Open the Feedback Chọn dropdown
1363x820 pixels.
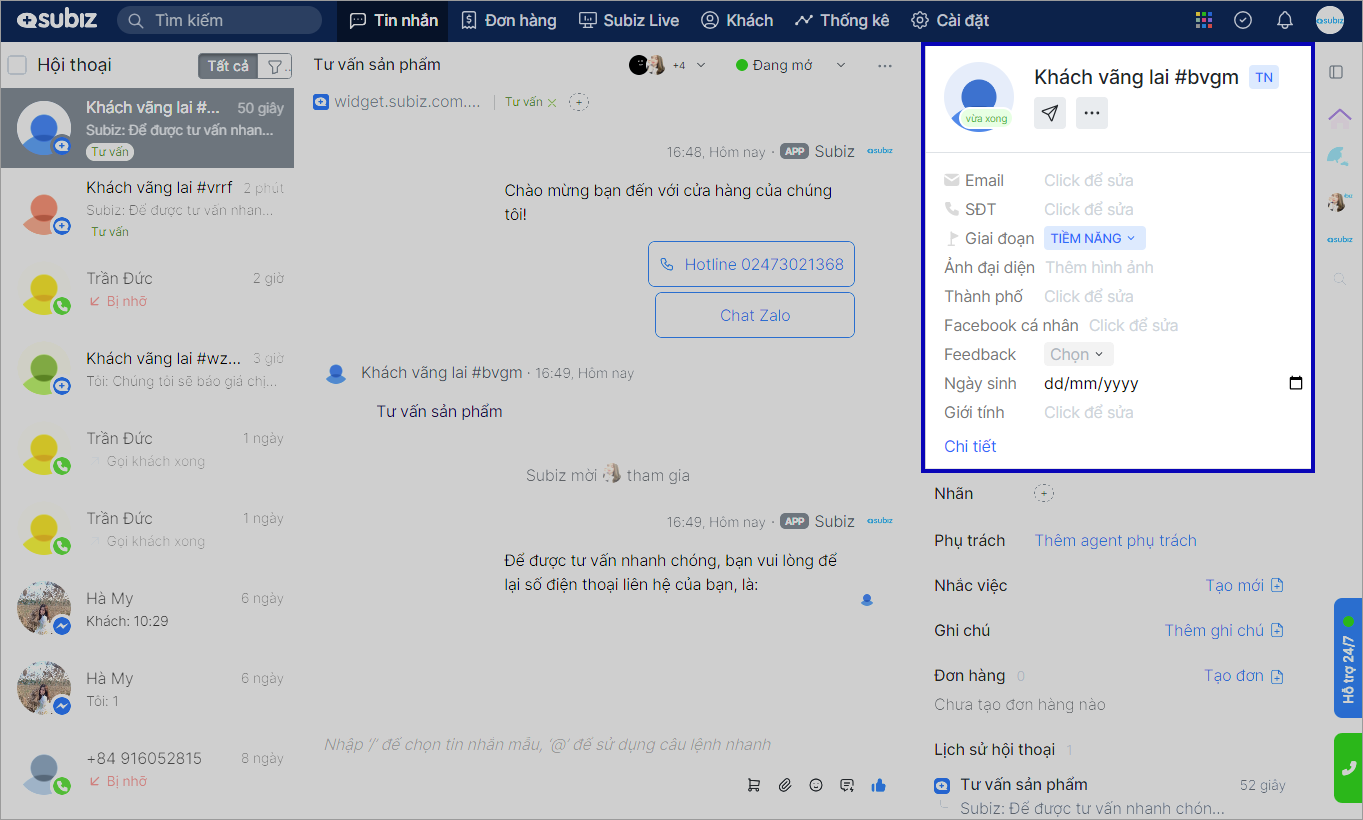coord(1078,354)
